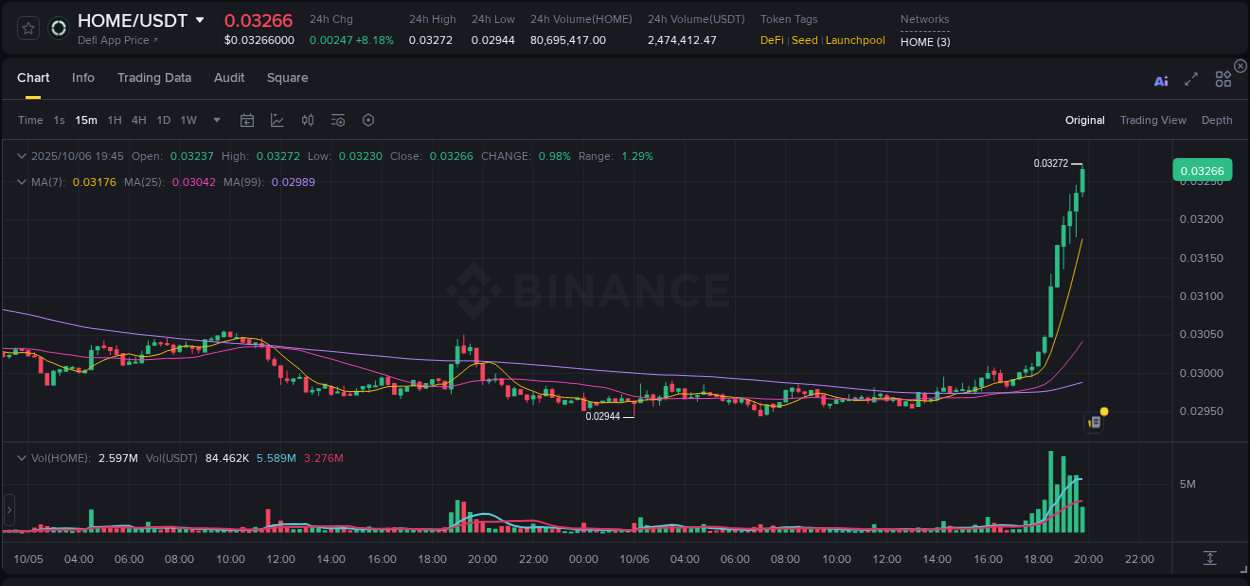
Task: Select the Launchpool token tag
Action: pyautogui.click(x=855, y=40)
